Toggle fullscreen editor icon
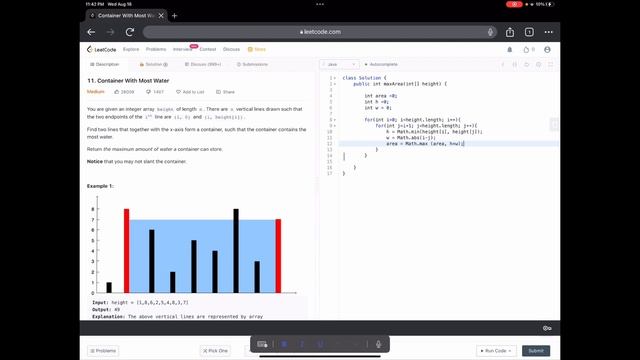 (x=551, y=64)
